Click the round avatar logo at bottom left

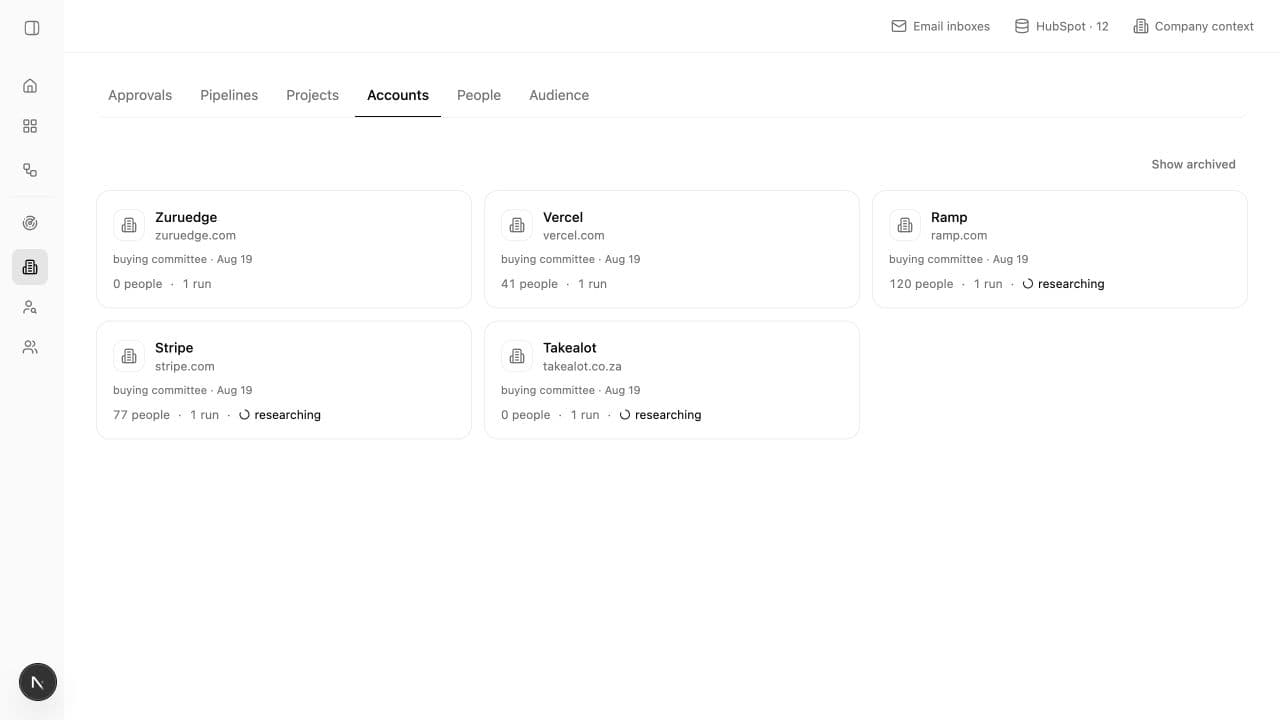click(38, 683)
